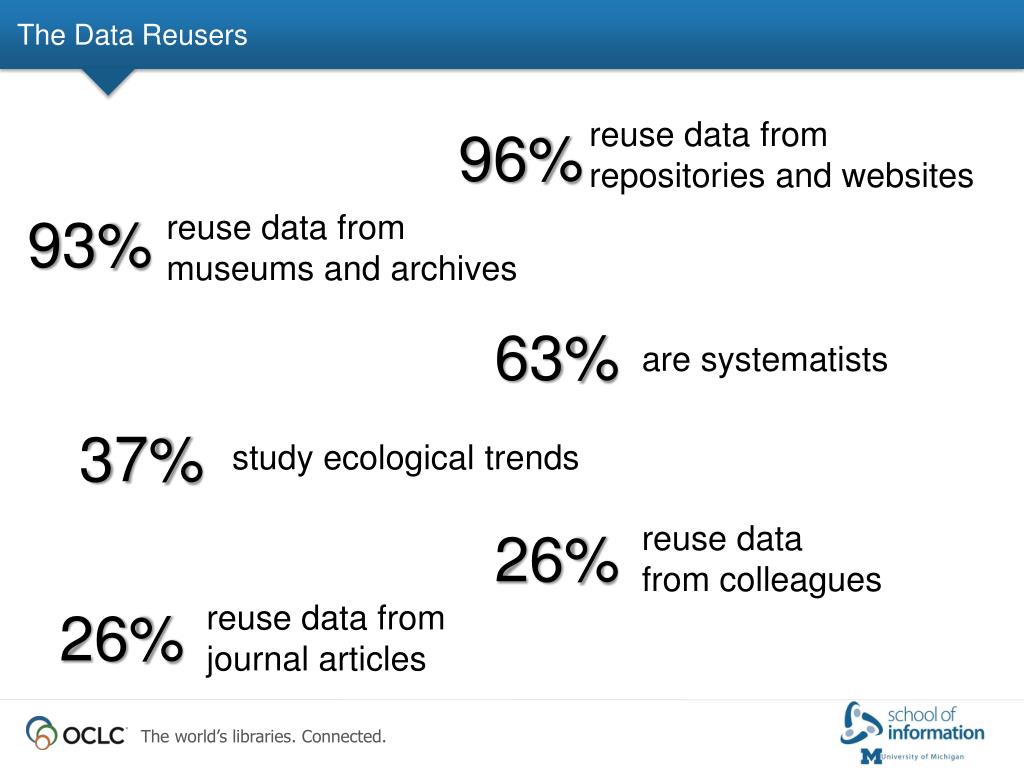Click 'reuse data from repositories and websites' text
The image size is (1024, 768).
pos(781,155)
